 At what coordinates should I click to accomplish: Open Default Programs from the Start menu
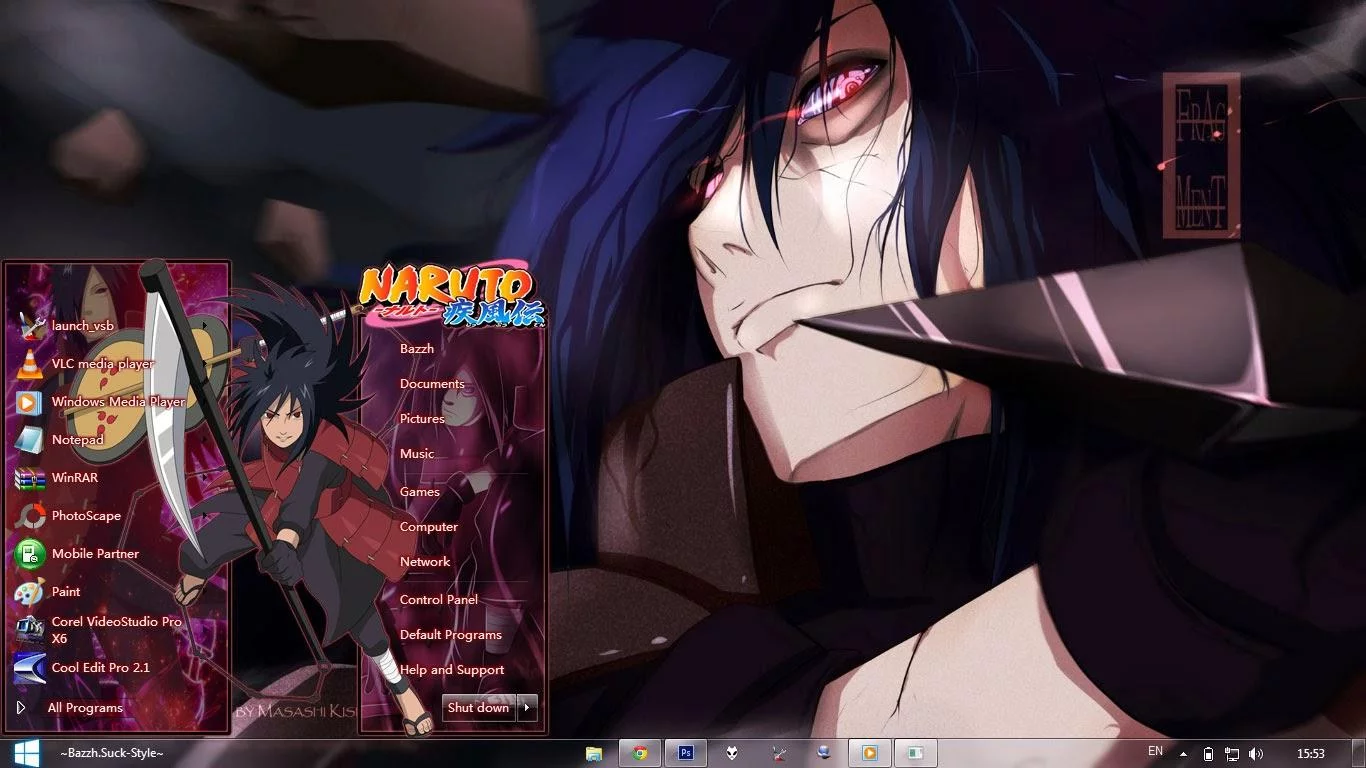pos(451,635)
